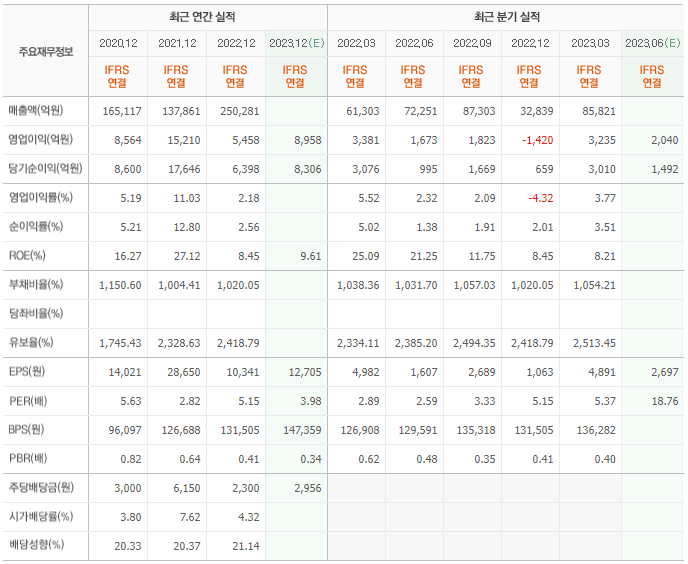Click the 배당성향(%) row label

point(36,545)
